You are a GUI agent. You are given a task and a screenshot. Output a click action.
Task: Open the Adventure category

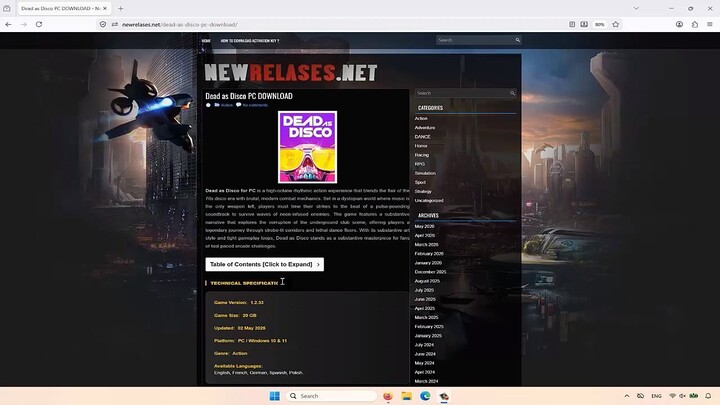[425, 128]
